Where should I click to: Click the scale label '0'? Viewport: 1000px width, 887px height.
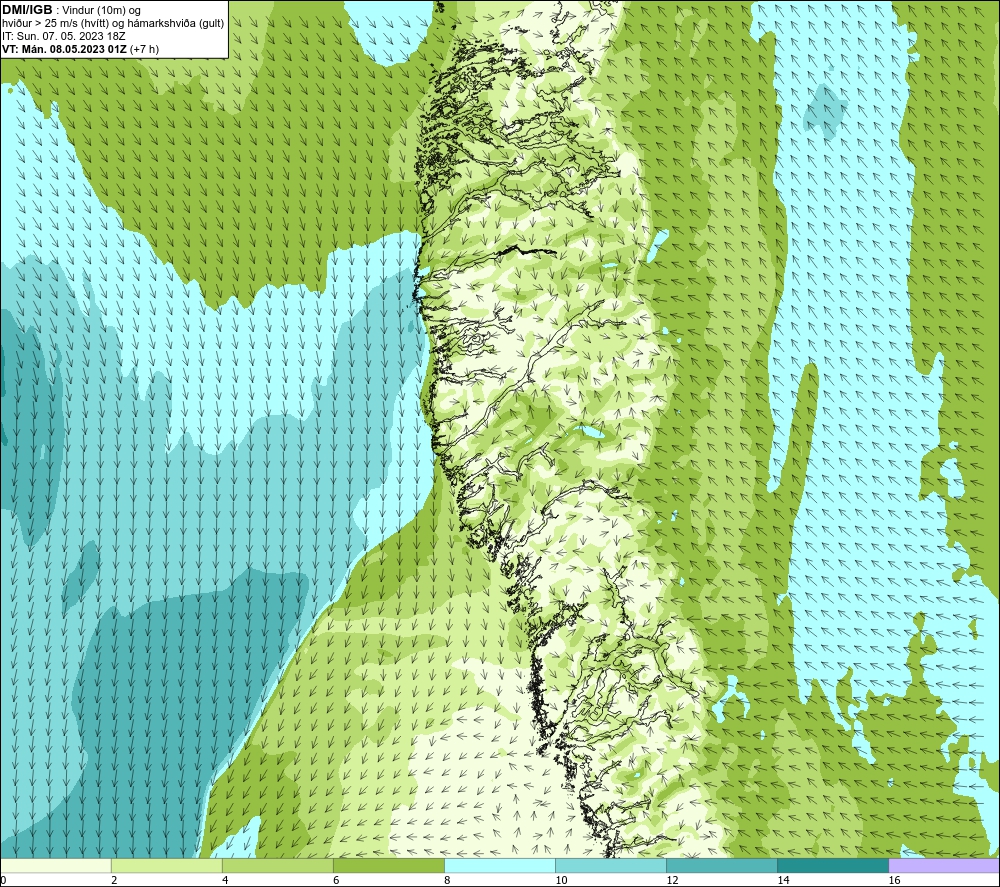[3, 881]
